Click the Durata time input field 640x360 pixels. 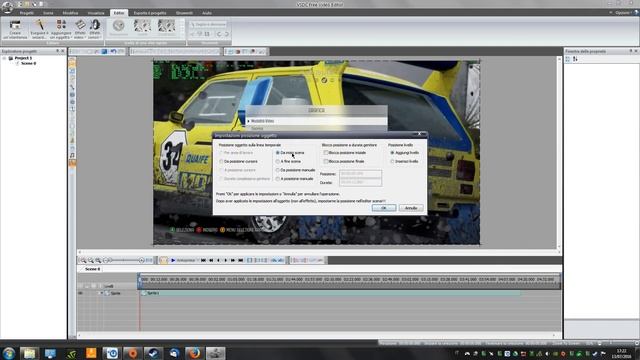coord(360,182)
